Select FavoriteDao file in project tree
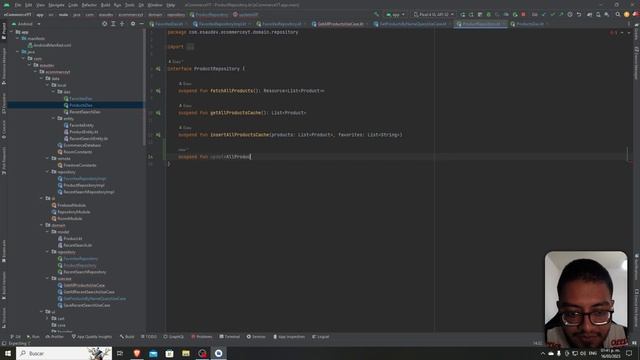Screen dimensions: 640x360 78,99
